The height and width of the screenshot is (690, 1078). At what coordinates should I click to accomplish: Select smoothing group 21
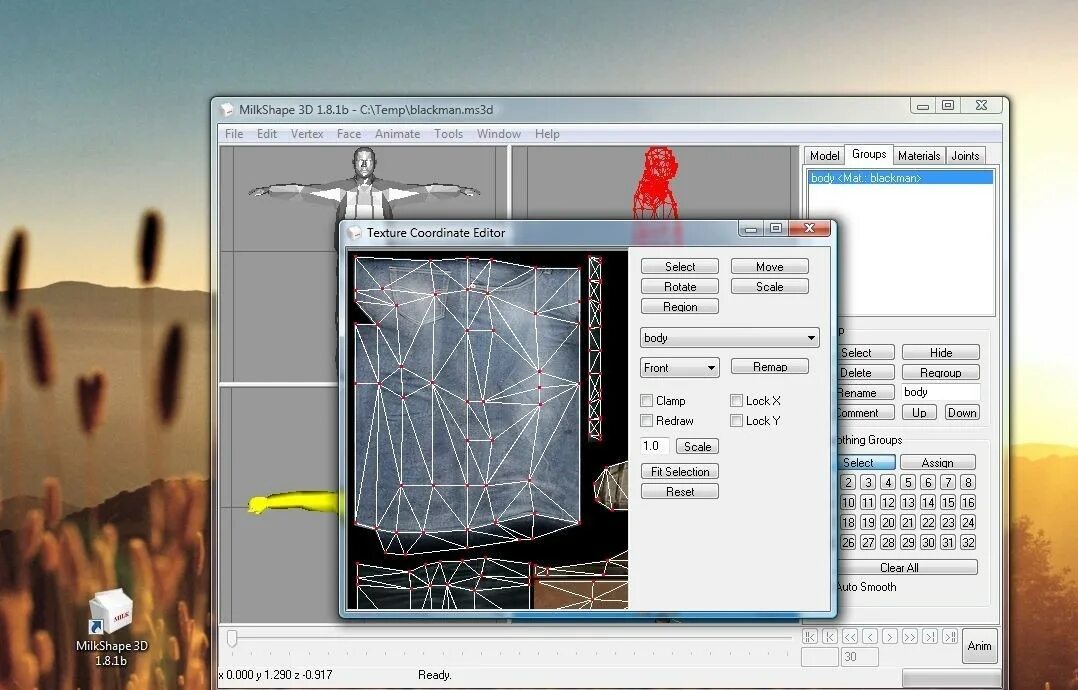click(908, 522)
